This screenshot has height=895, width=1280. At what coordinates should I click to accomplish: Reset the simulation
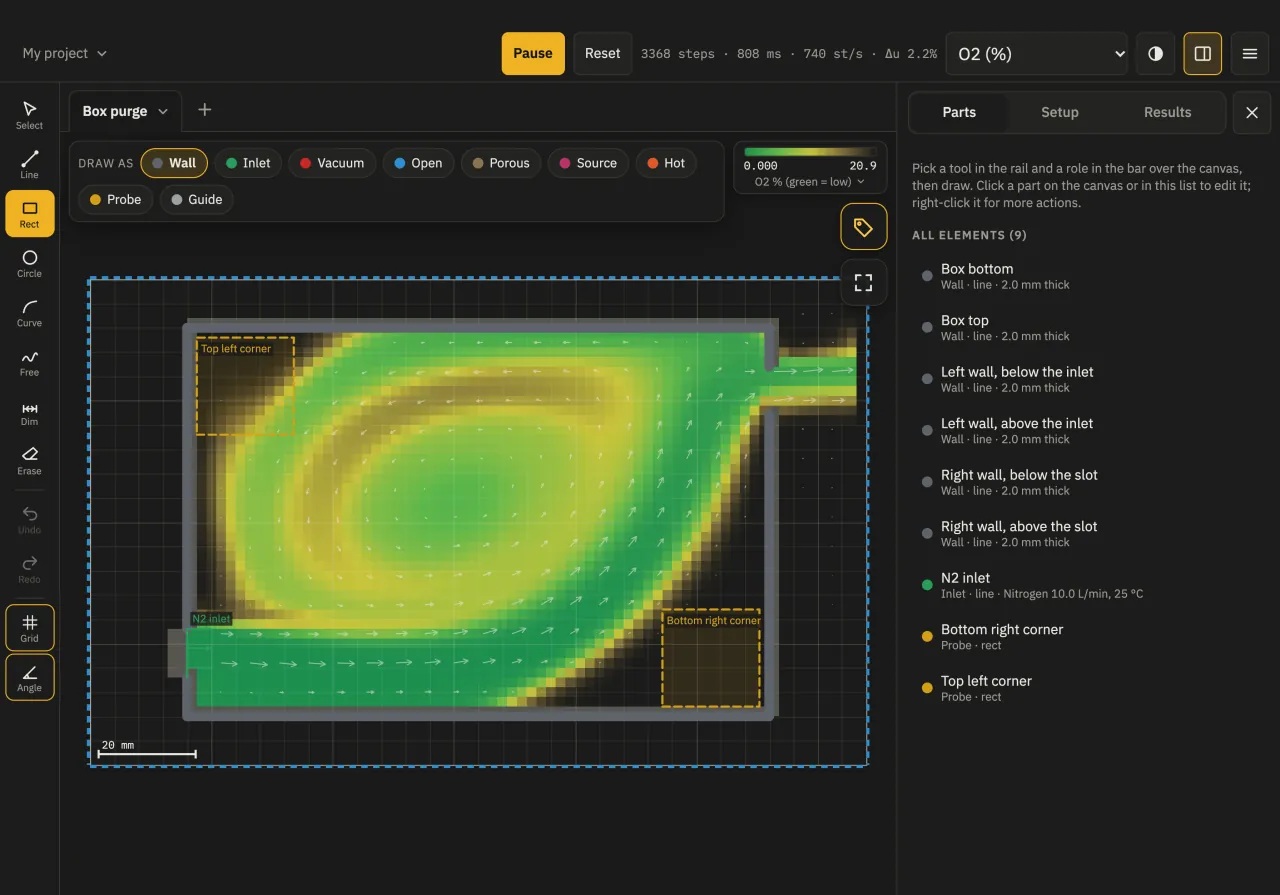coord(602,54)
